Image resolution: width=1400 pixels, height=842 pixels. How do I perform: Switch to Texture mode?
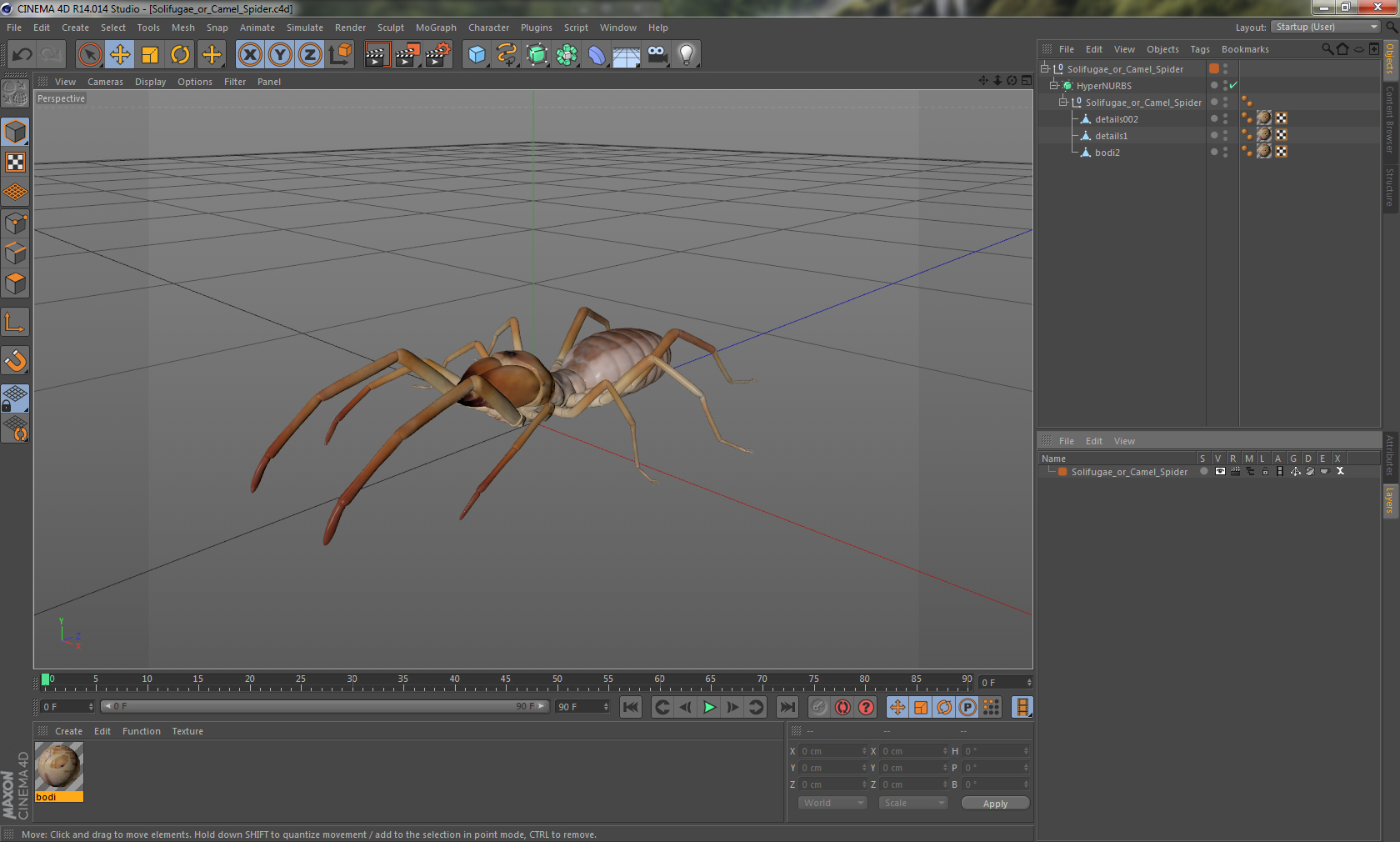(15, 162)
